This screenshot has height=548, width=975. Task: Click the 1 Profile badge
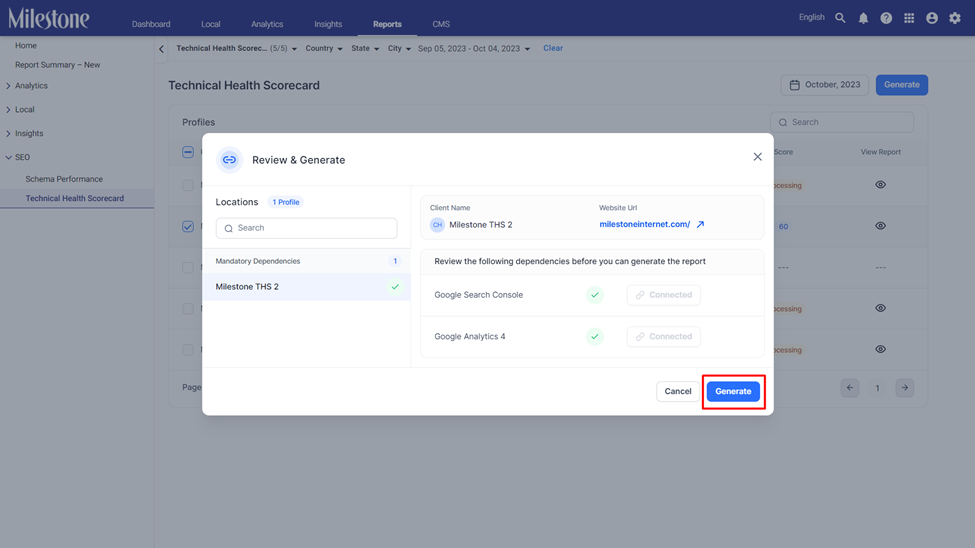tap(285, 202)
